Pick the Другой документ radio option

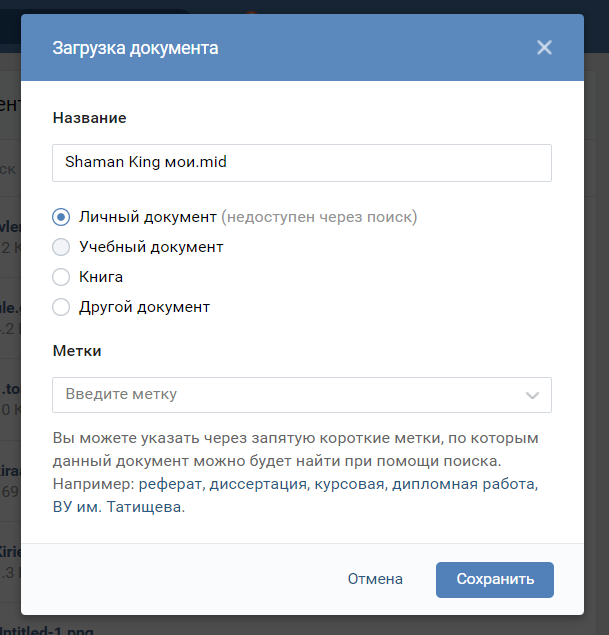(61, 307)
